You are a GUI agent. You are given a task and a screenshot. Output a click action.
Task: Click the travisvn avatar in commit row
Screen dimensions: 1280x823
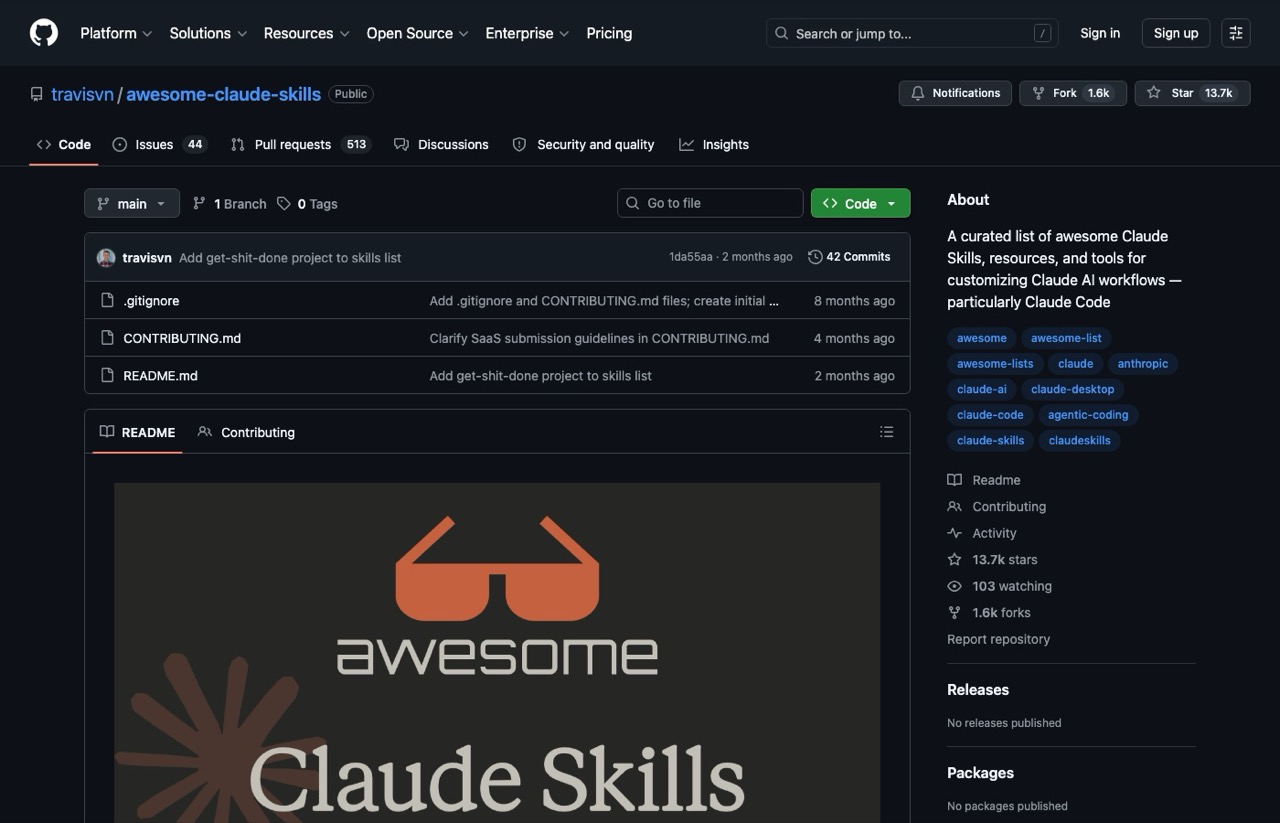click(x=106, y=258)
